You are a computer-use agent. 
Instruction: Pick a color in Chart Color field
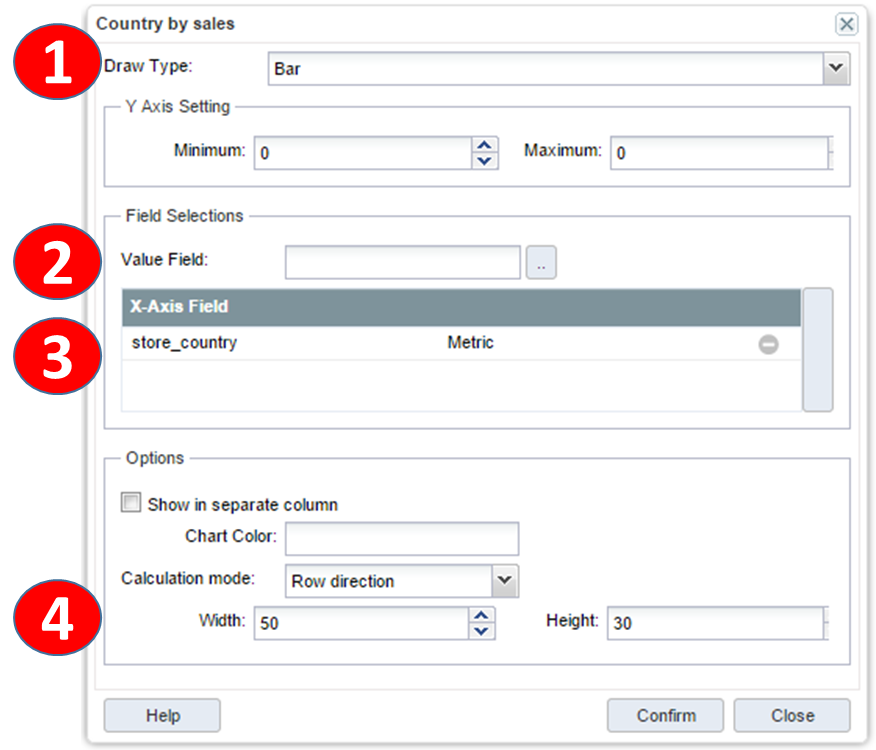(x=401, y=538)
